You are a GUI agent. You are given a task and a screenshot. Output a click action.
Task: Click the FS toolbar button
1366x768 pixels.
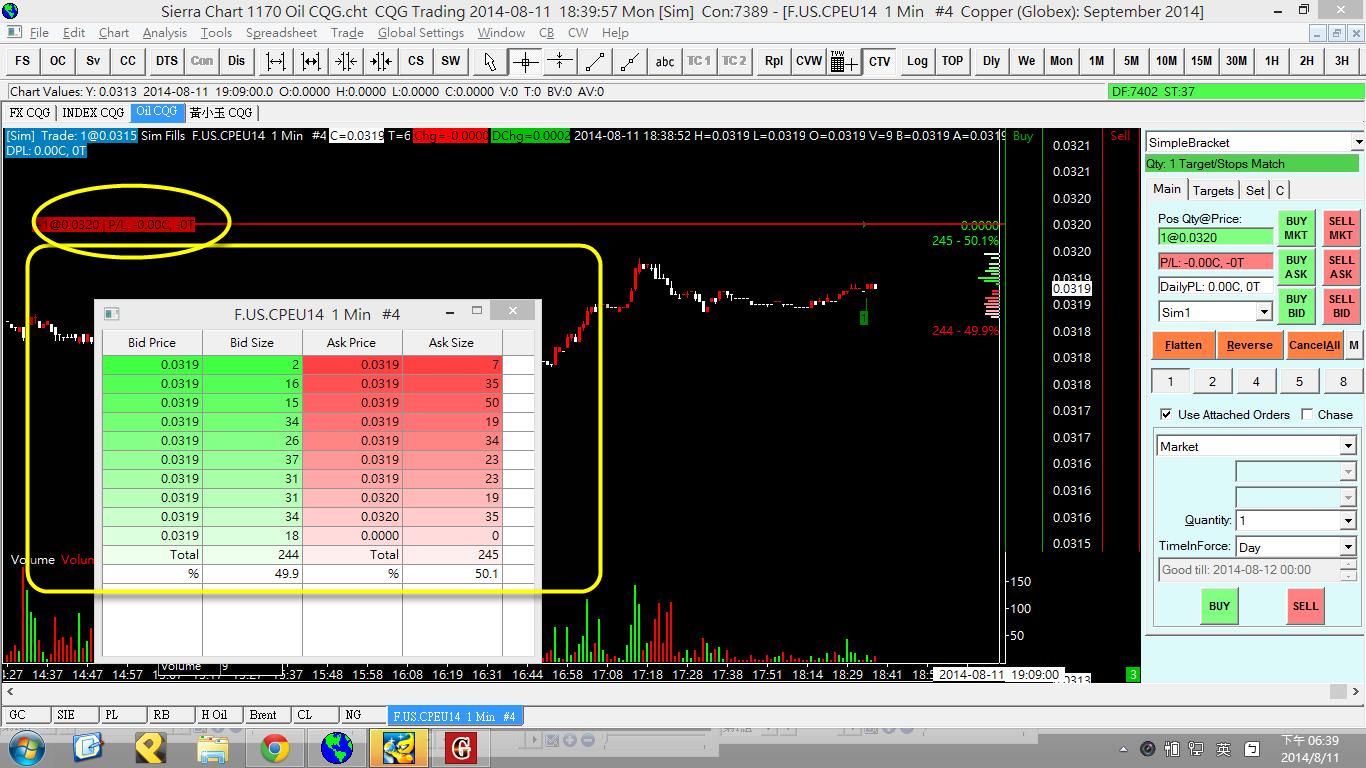click(22, 61)
